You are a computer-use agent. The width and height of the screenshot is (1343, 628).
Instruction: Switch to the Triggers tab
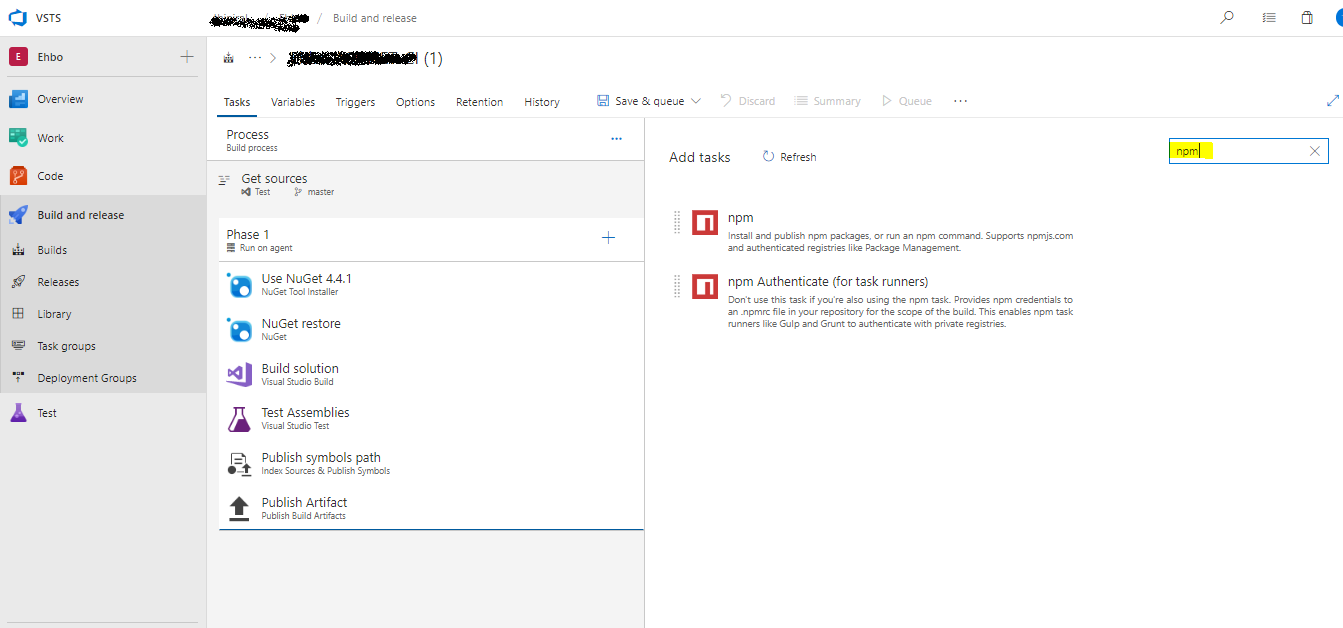[x=355, y=102]
